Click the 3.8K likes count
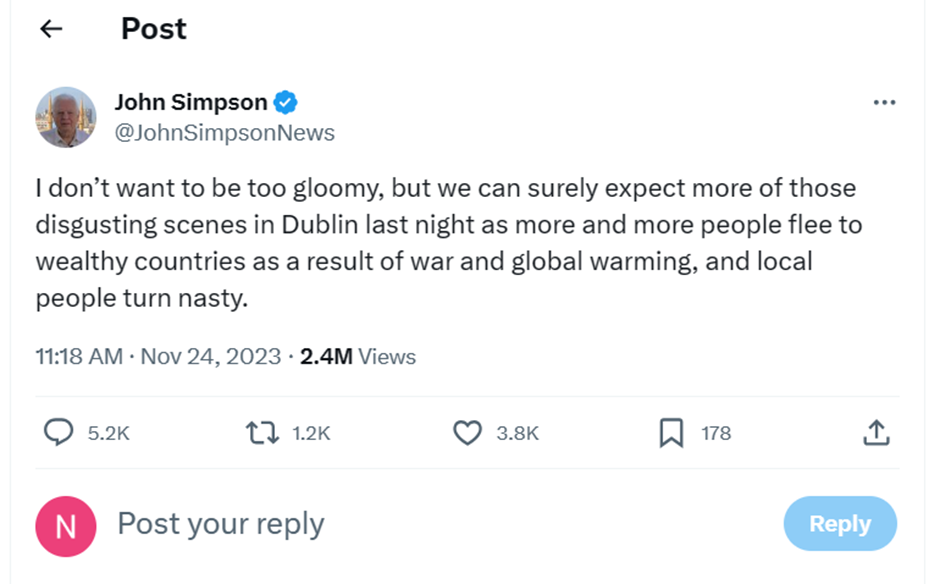940x584 pixels. [x=517, y=433]
